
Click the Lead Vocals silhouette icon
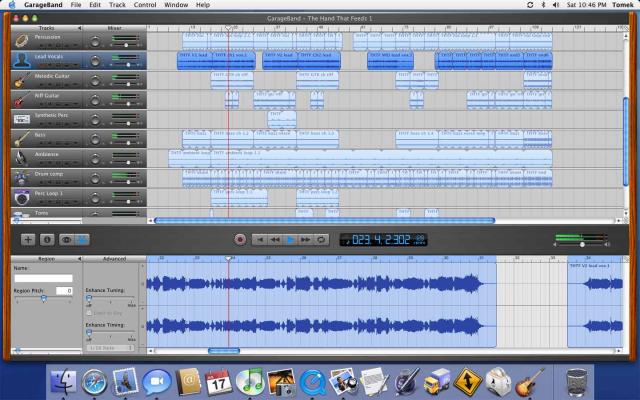click(21, 60)
